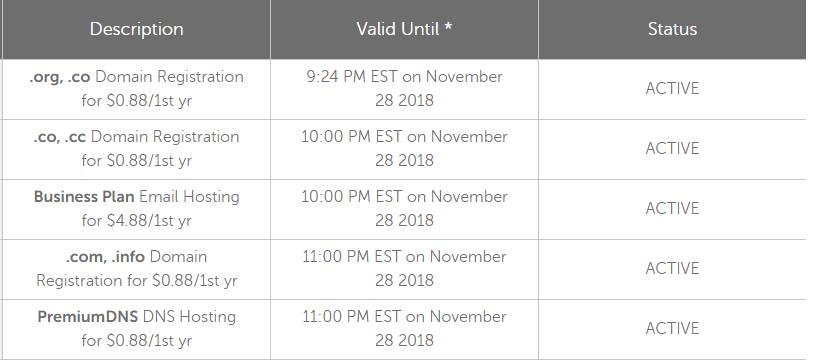Select the .org, .co Domain Registration description
This screenshot has height=363, width=814.
[137, 88]
